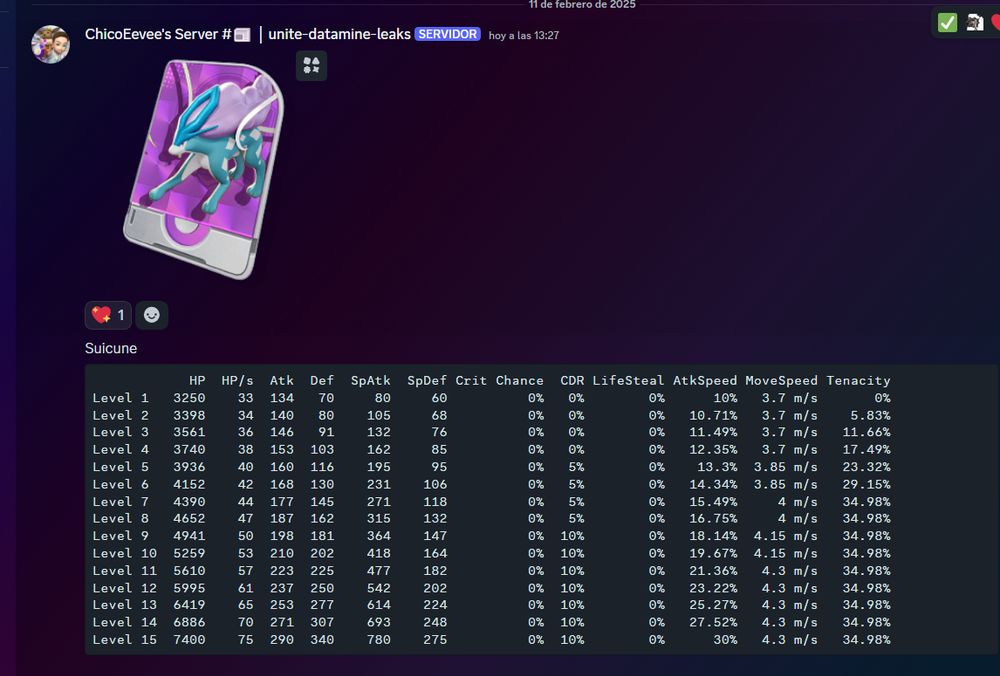
Task: Click the CDR column header
Action: pos(572,381)
